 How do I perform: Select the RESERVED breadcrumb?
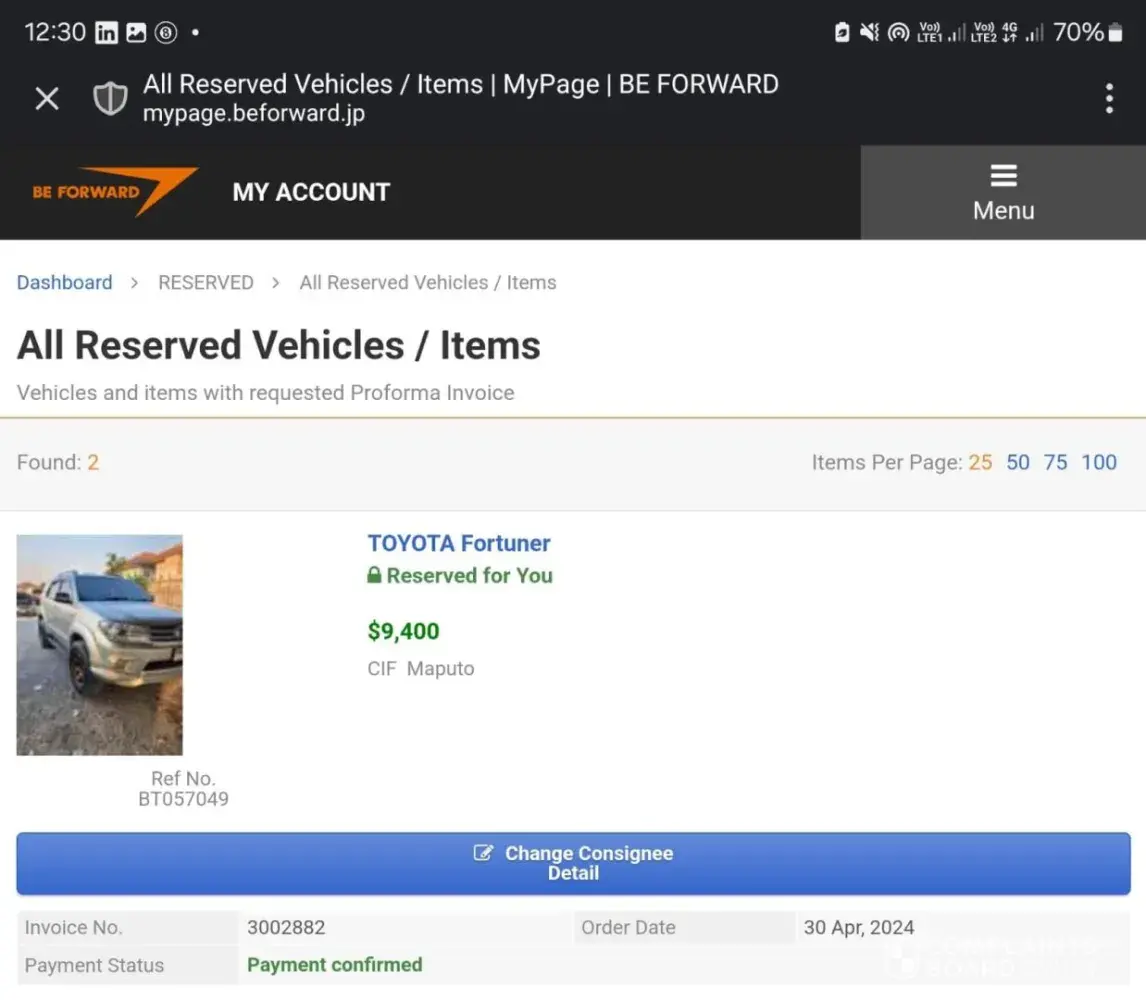coord(205,282)
